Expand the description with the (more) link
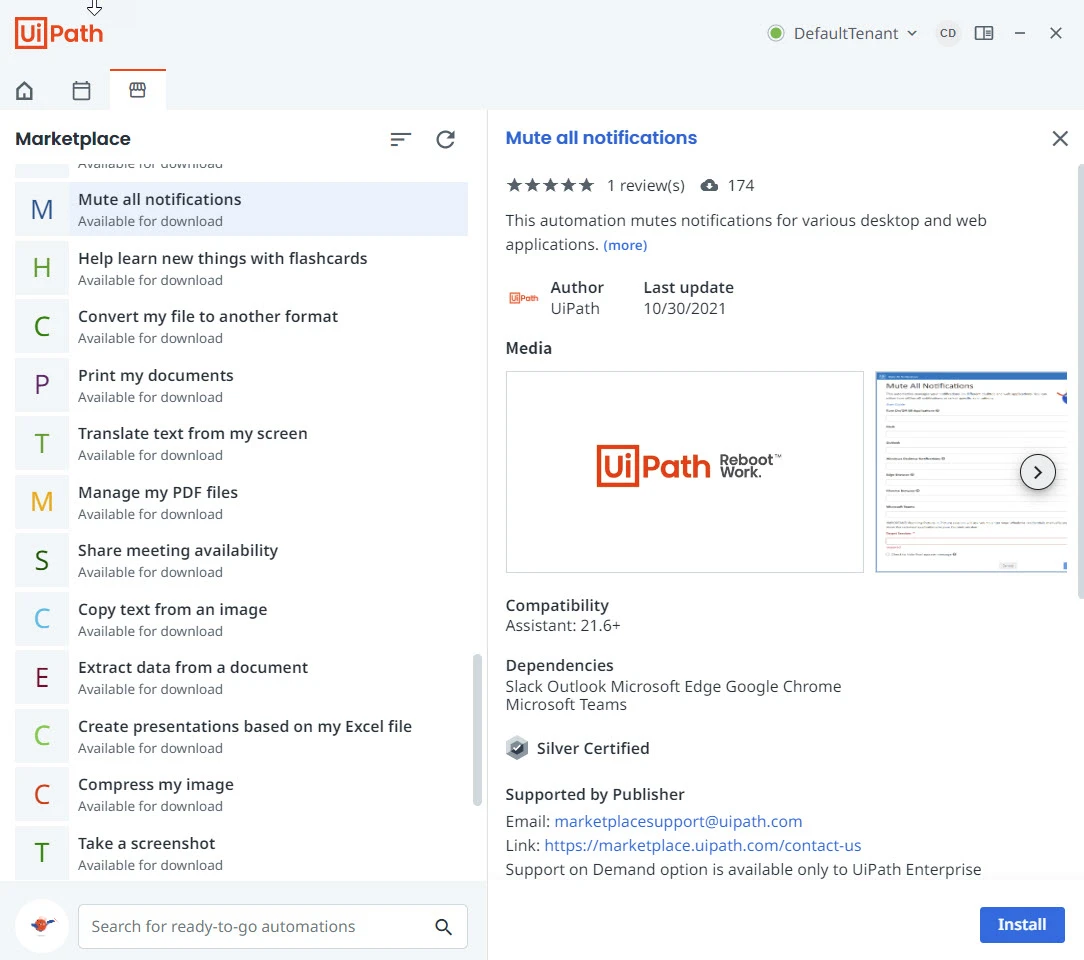Viewport: 1084px width, 960px height. 625,245
